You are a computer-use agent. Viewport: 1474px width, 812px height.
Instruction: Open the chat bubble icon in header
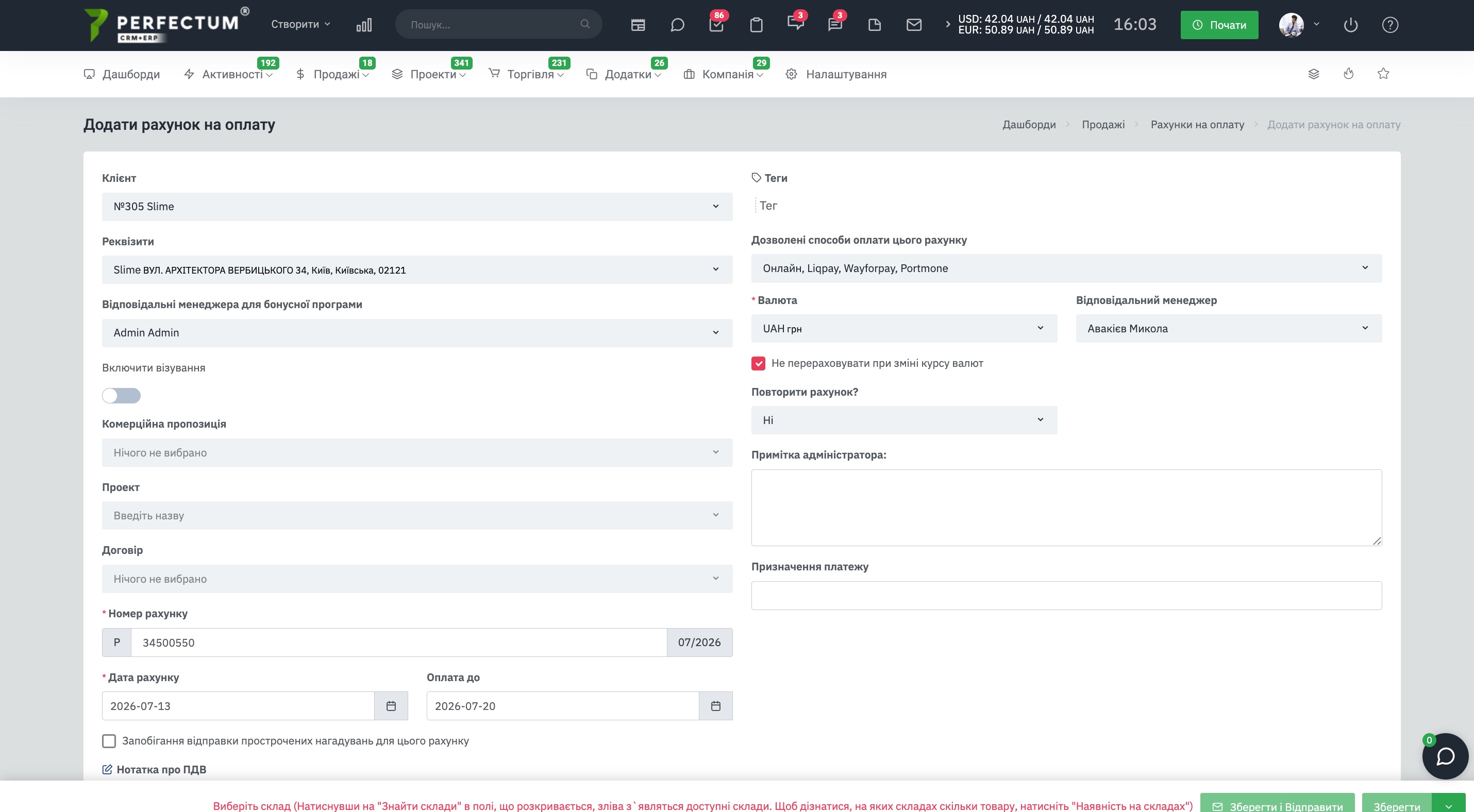coord(678,25)
